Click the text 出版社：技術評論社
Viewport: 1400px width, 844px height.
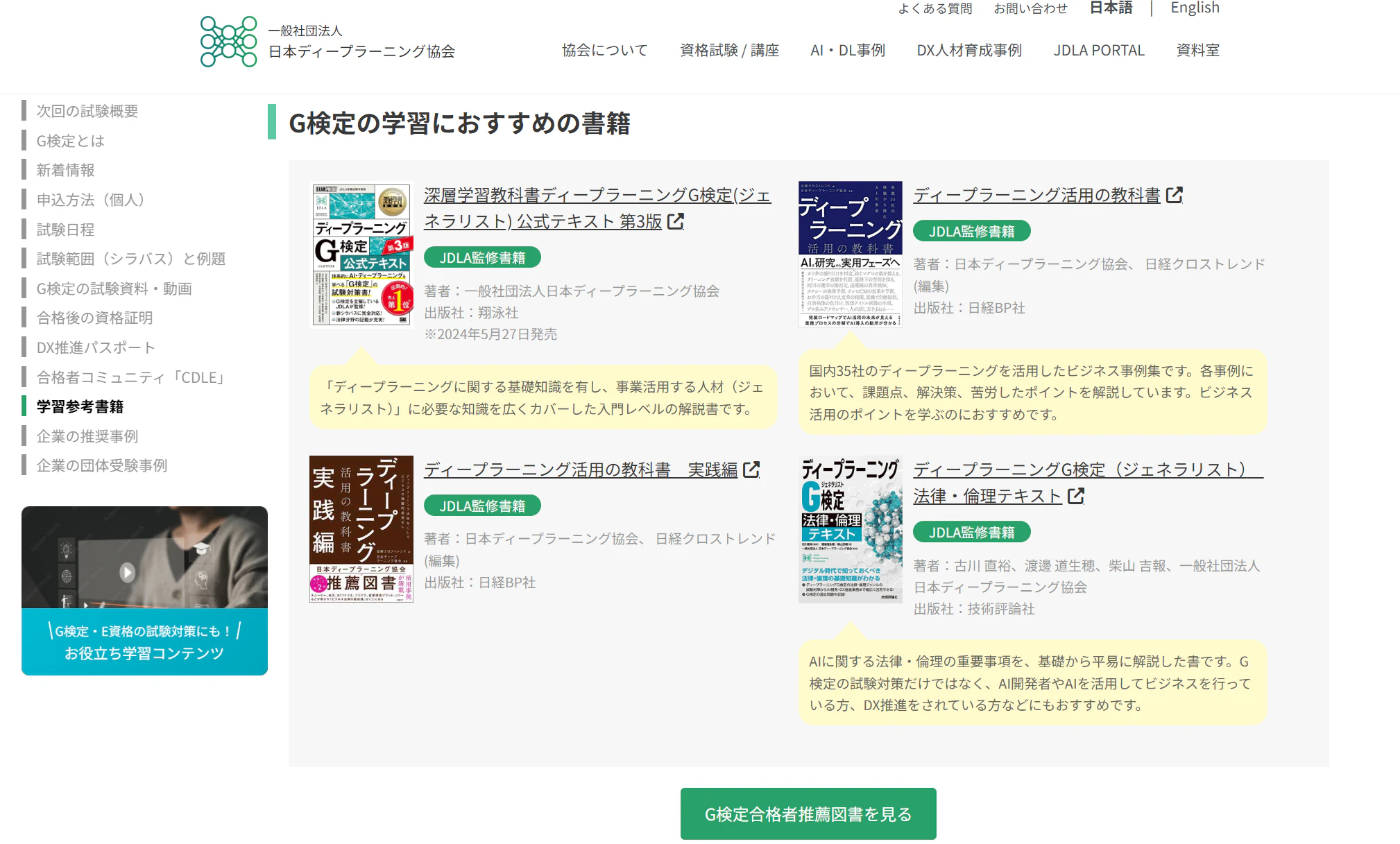tap(974, 609)
